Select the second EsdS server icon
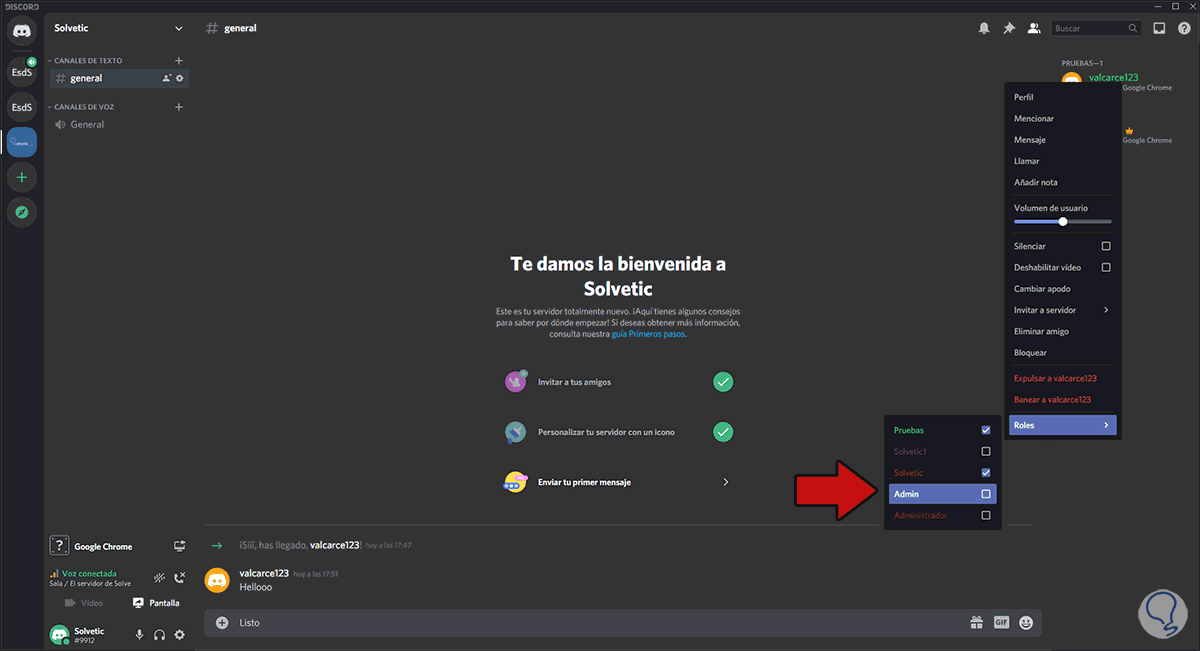 21,106
